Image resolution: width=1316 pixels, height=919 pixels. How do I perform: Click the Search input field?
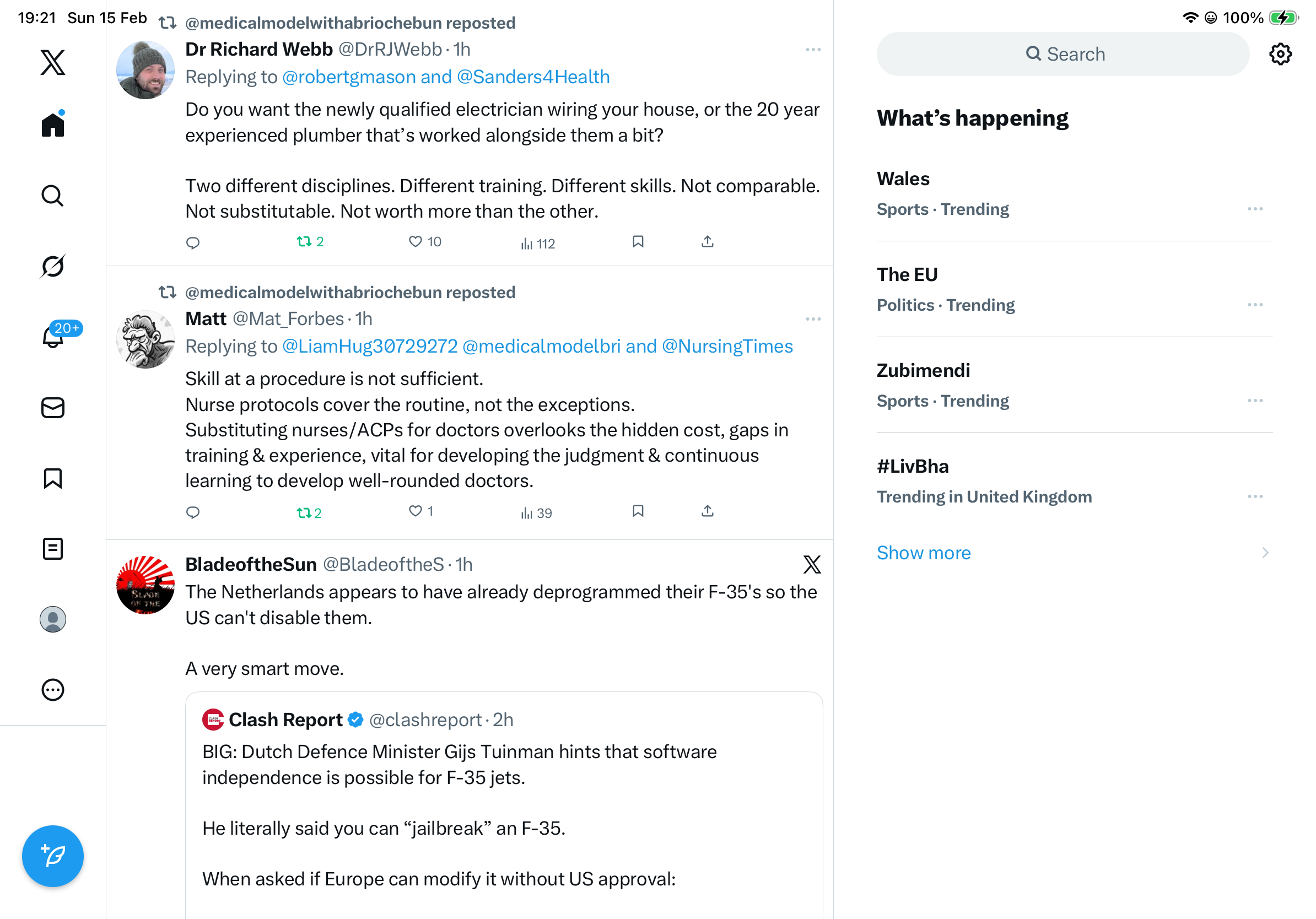coord(1062,54)
